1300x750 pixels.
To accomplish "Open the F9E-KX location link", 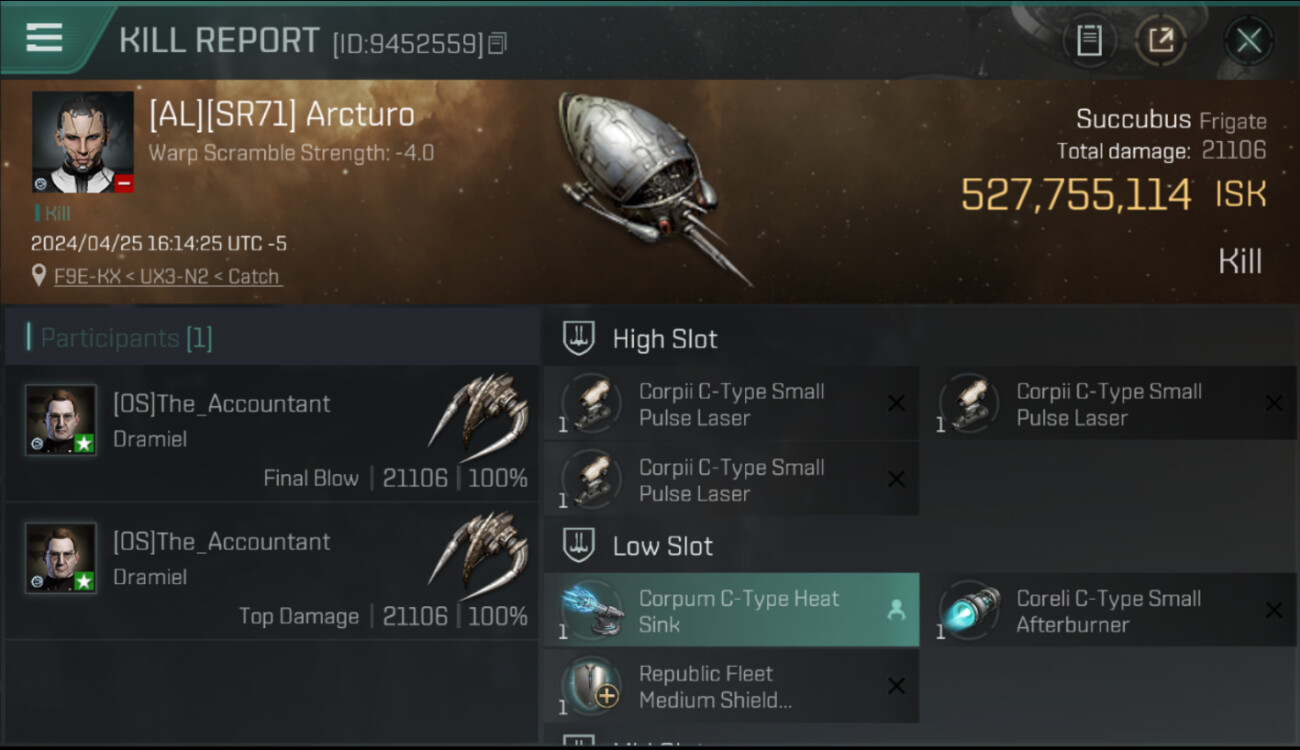I will [167, 276].
